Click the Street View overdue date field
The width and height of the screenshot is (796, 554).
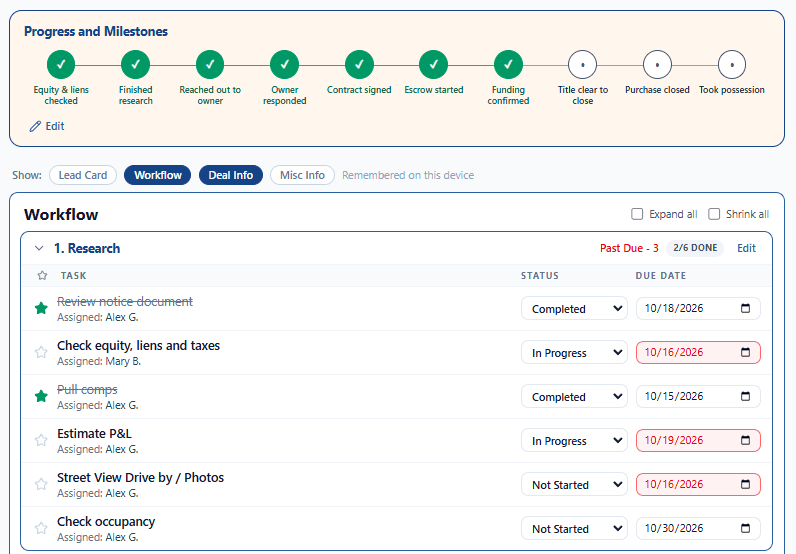(698, 484)
